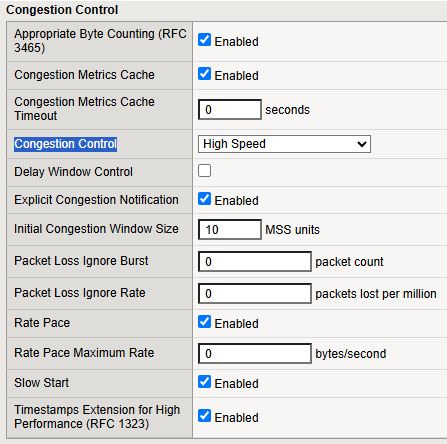
Task: Click the Congestion Control section heading
Action: point(62,10)
